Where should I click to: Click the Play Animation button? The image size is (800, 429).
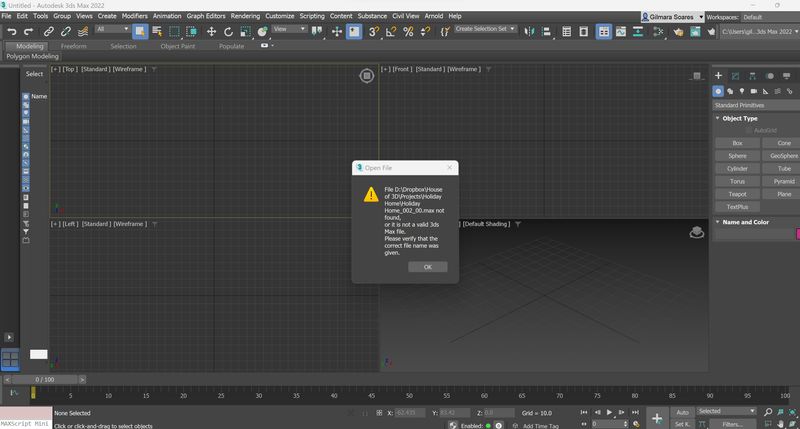609,412
